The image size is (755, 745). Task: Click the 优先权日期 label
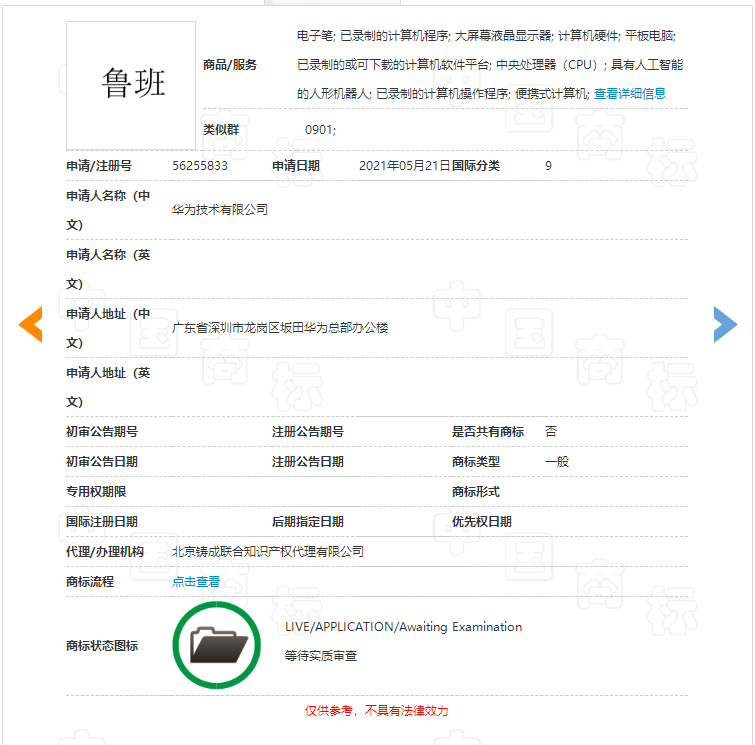pyautogui.click(x=482, y=522)
